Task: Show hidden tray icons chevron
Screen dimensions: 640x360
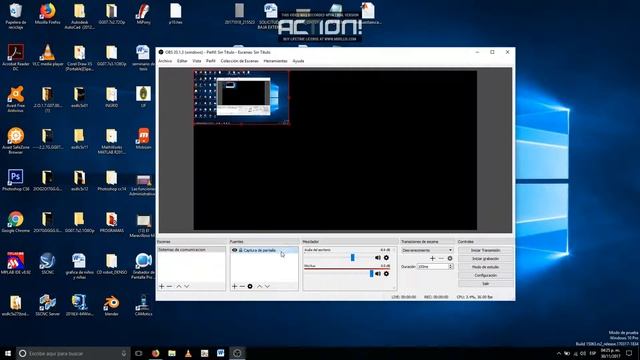Action: (x=559, y=353)
